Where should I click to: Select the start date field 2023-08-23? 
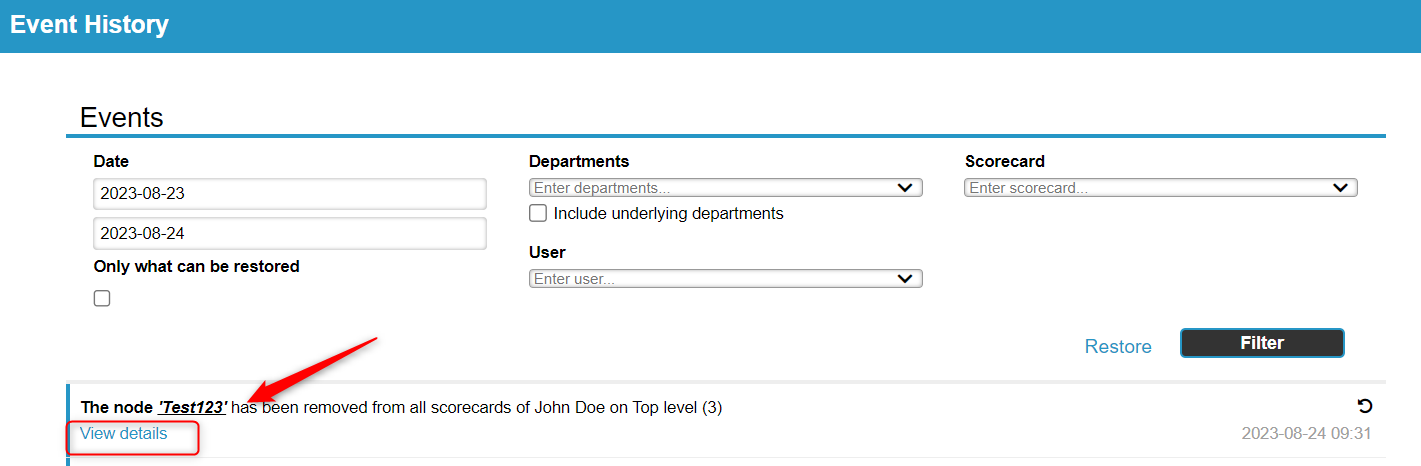pos(290,194)
